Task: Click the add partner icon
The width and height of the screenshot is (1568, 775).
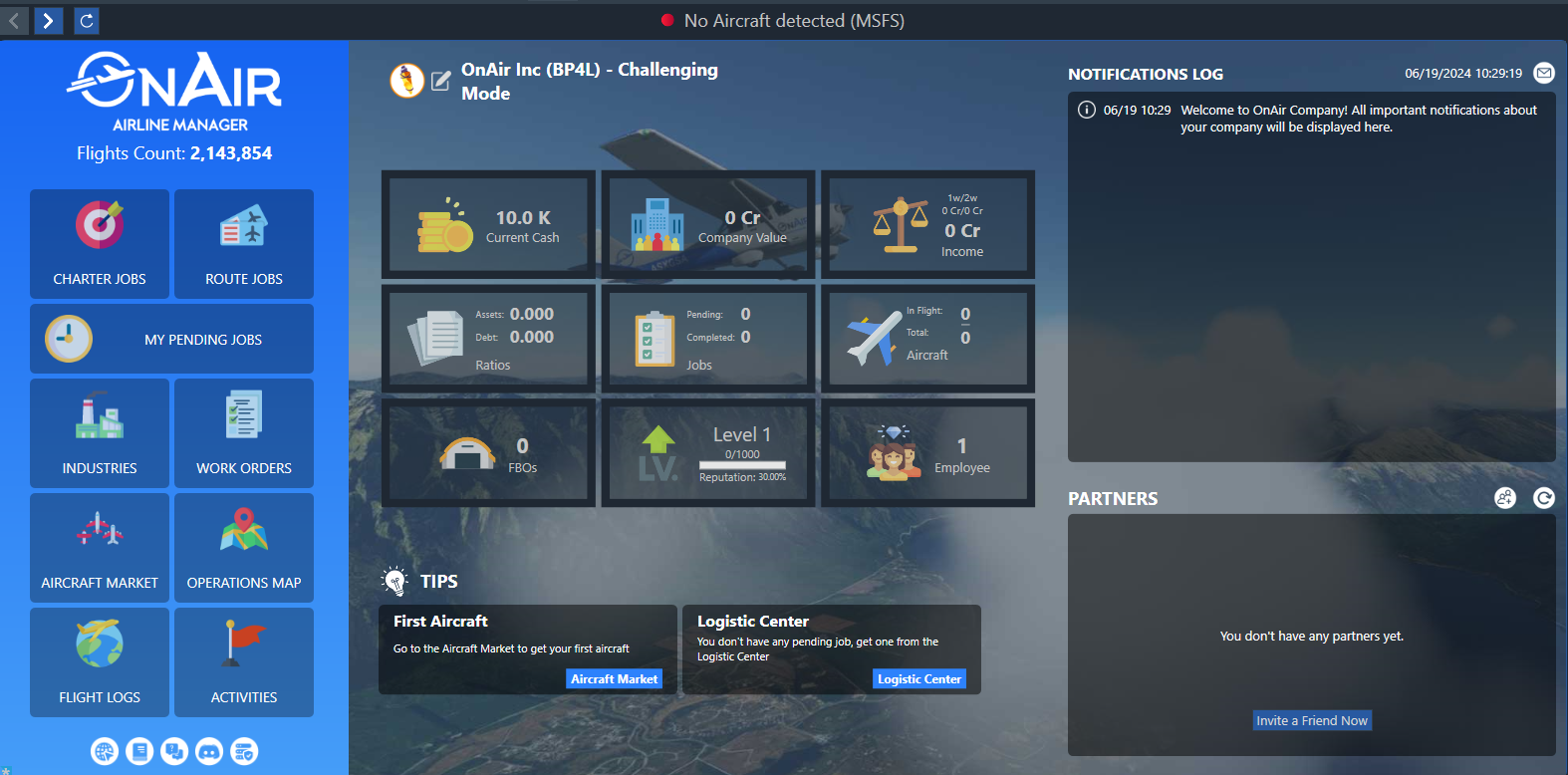Action: (1505, 498)
